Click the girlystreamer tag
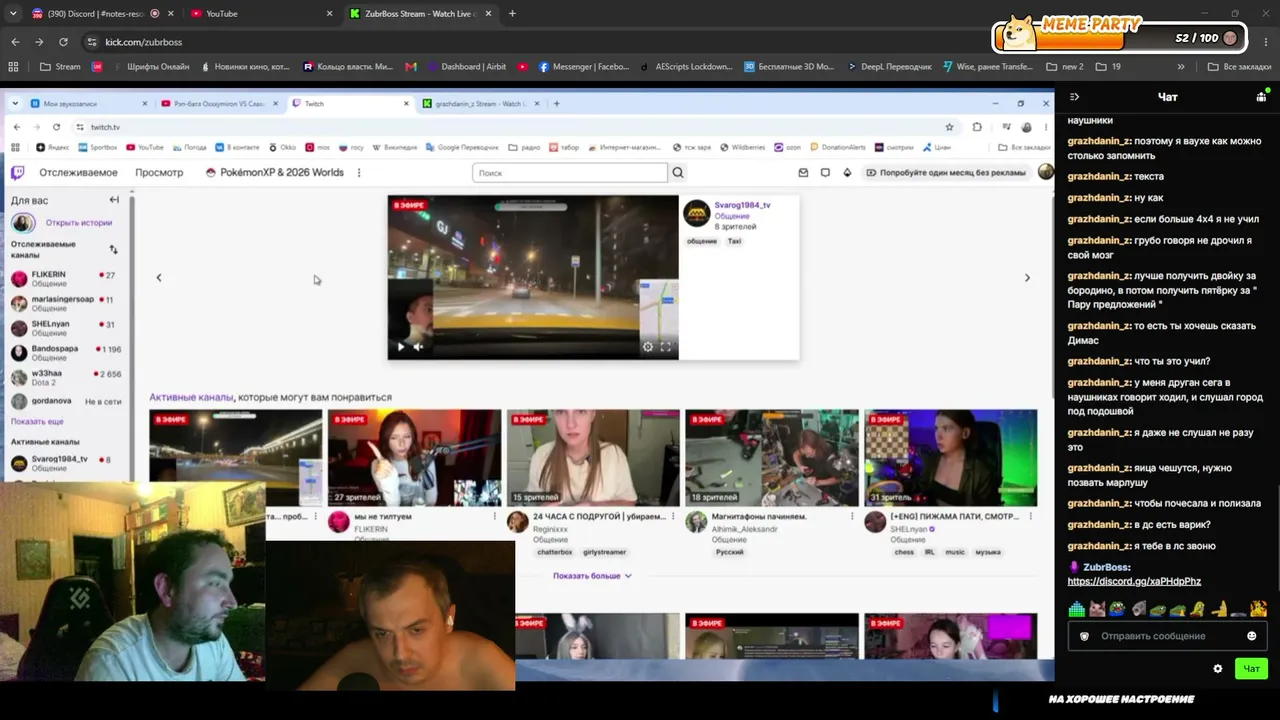 (604, 552)
